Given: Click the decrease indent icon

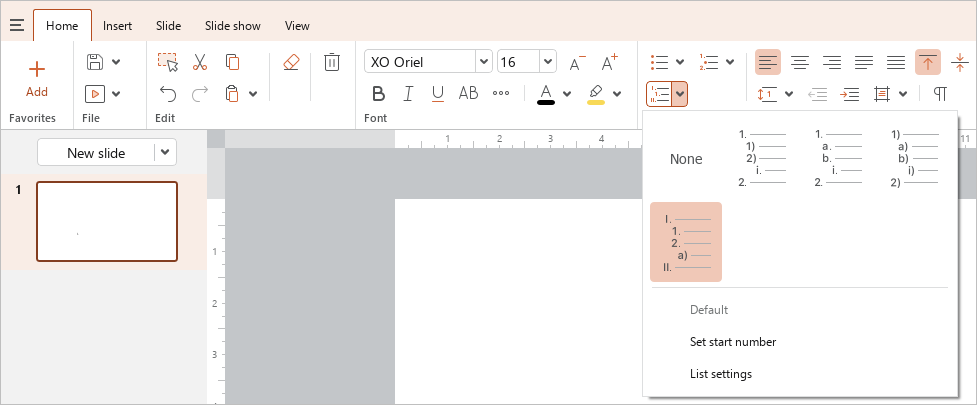Looking at the screenshot, I should (x=817, y=94).
